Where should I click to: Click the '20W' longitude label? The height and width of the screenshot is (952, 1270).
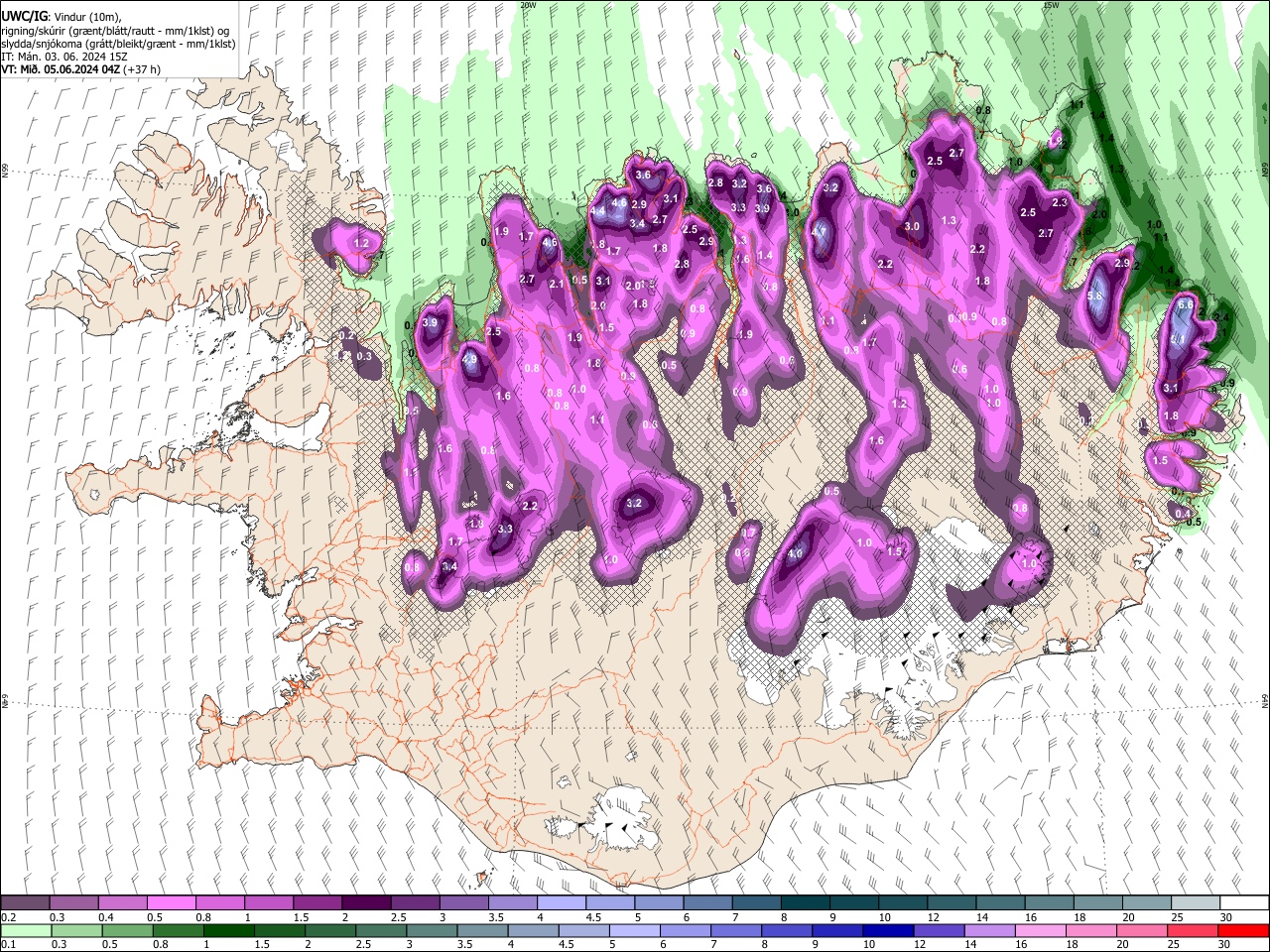coord(528,5)
